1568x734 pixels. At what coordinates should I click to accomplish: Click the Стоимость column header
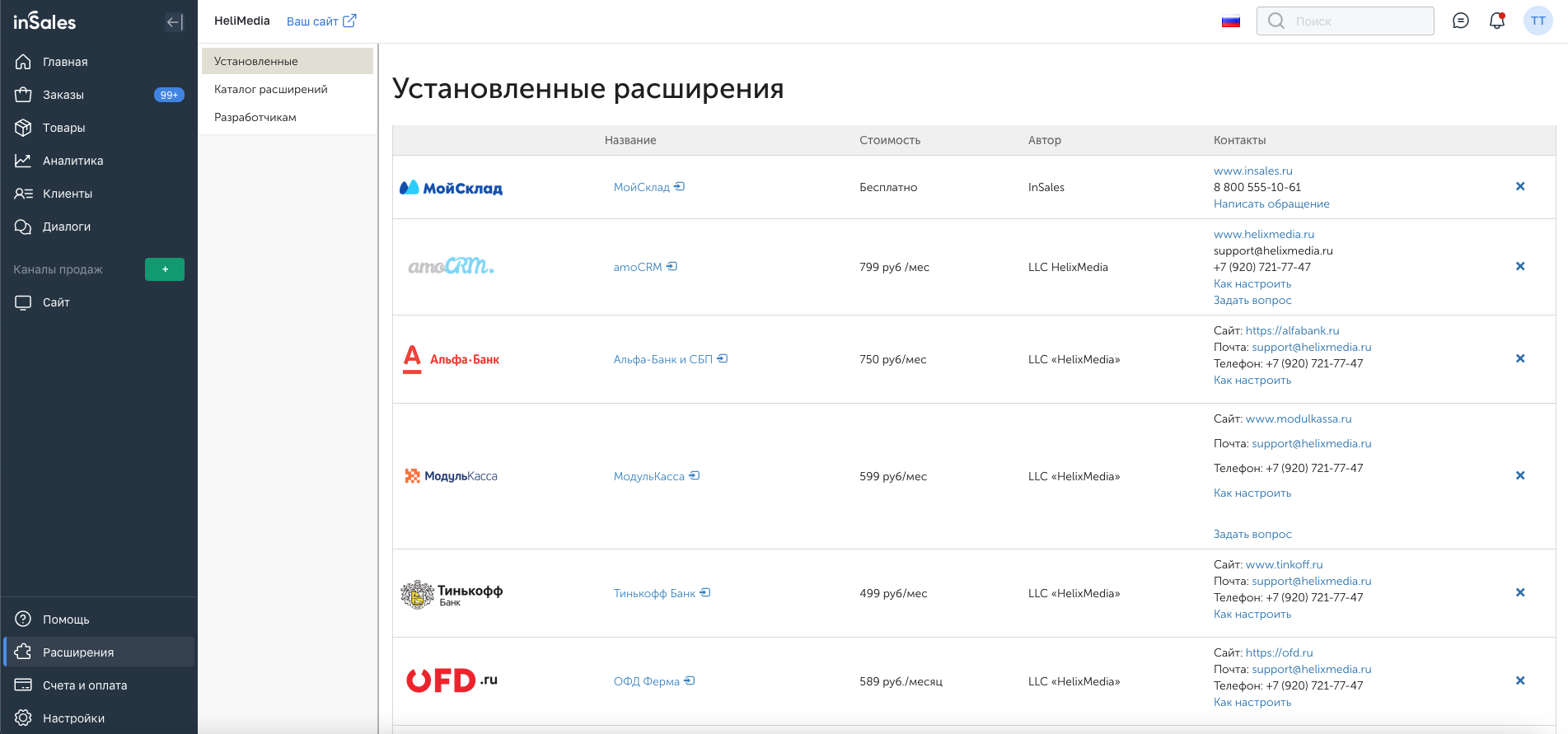click(x=890, y=140)
